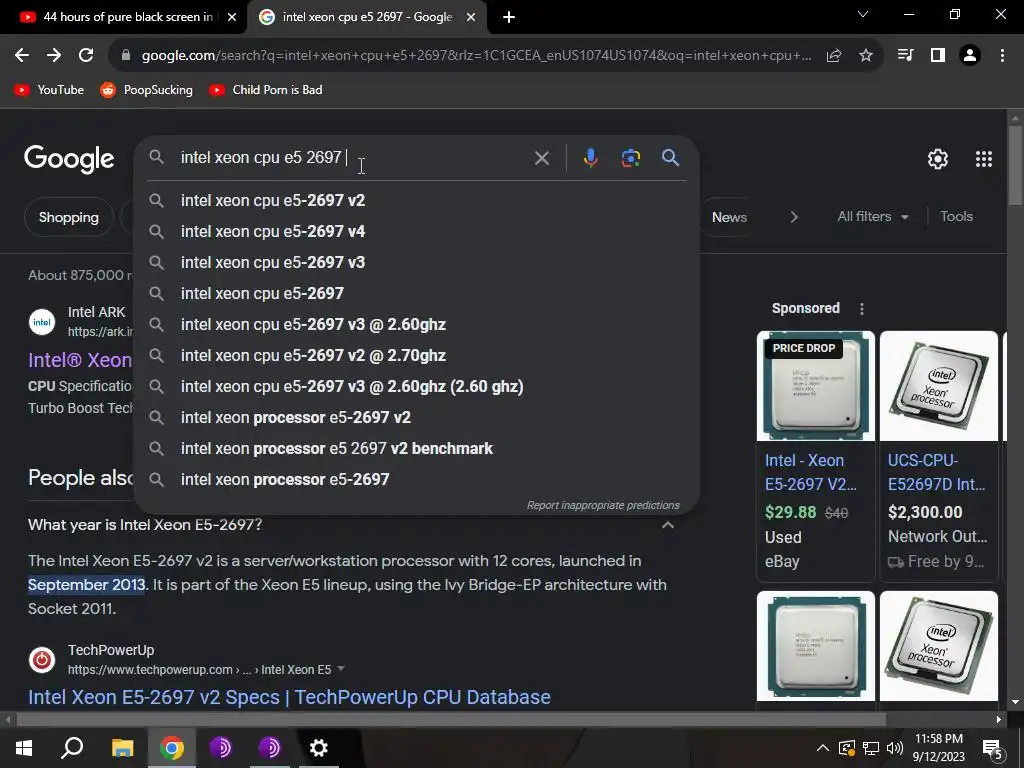The height and width of the screenshot is (768, 1024).
Task: Close the 44 hours black screen tab
Action: pyautogui.click(x=232, y=17)
